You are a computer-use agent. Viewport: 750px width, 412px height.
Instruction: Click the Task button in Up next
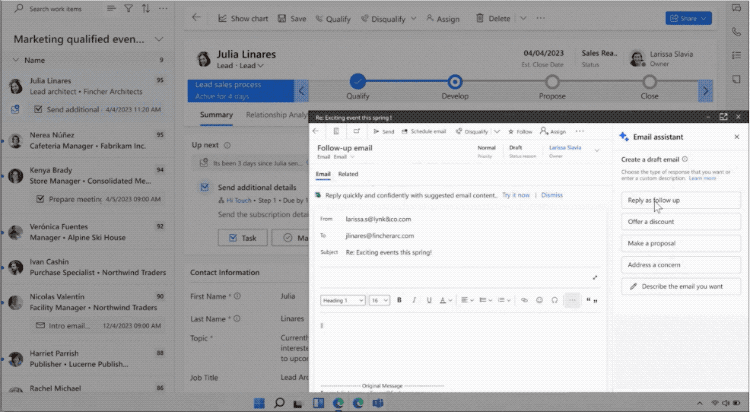tap(243, 238)
